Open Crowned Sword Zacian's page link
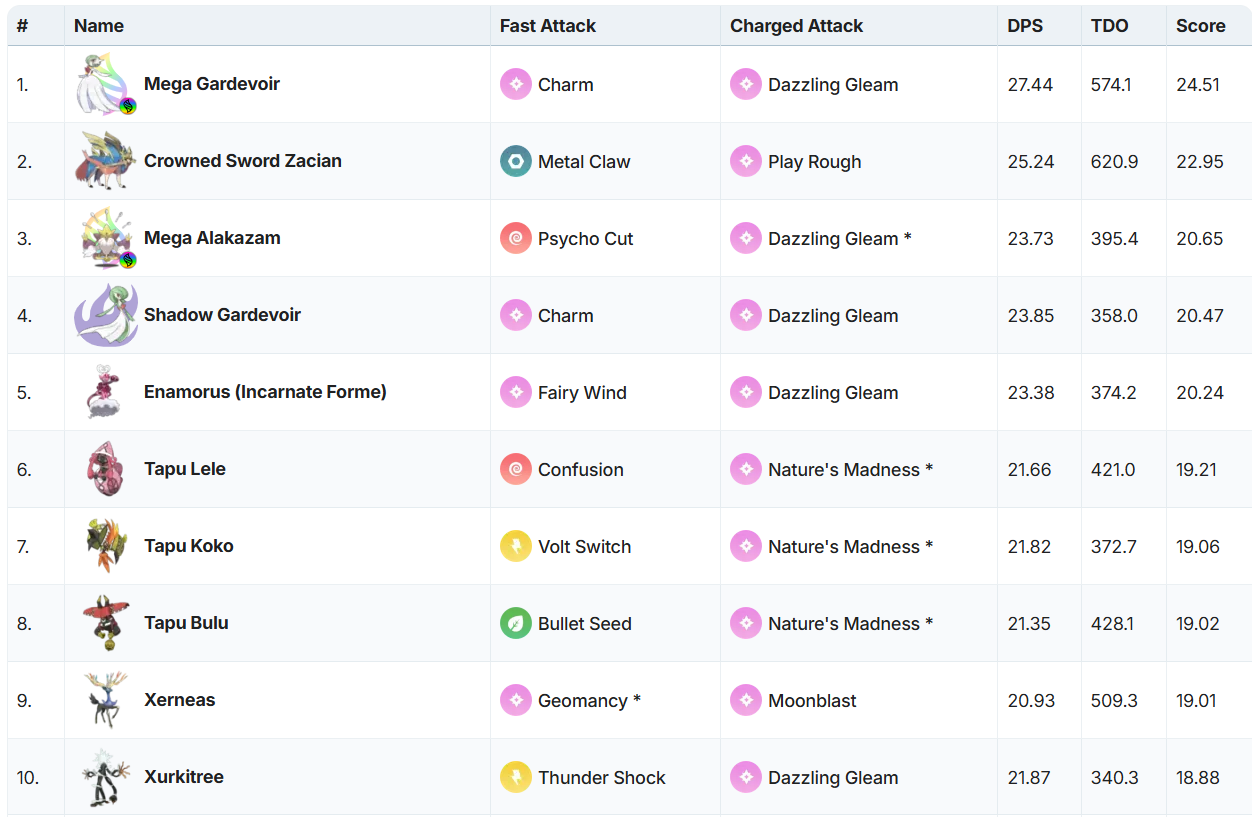 [x=243, y=161]
